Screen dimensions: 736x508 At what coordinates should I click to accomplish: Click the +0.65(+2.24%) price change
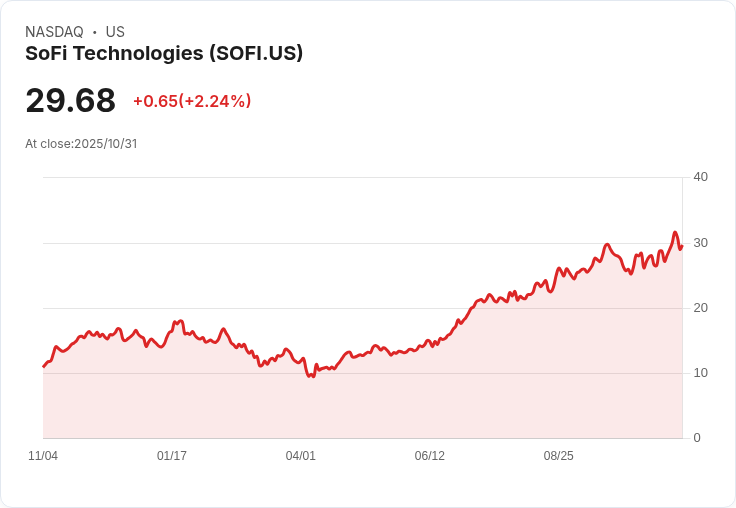pyautogui.click(x=192, y=101)
